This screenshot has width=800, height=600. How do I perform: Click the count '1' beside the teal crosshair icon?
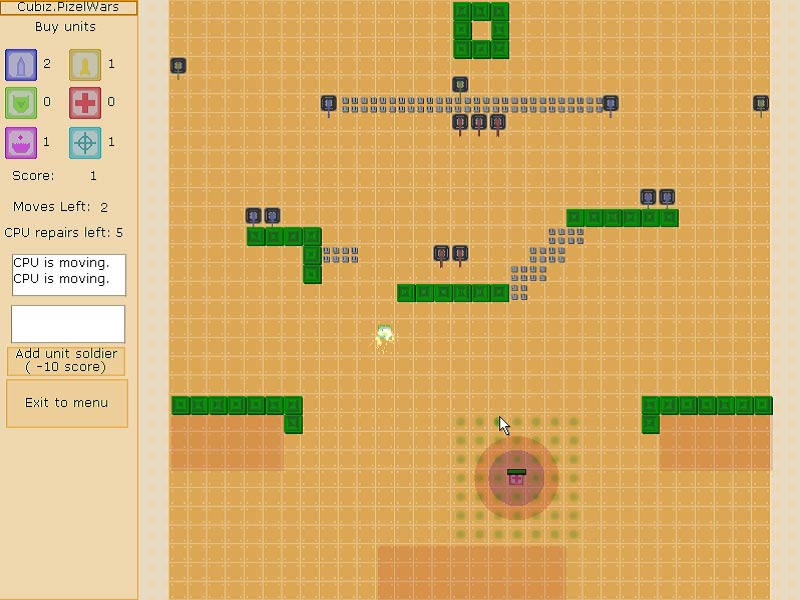[111, 142]
